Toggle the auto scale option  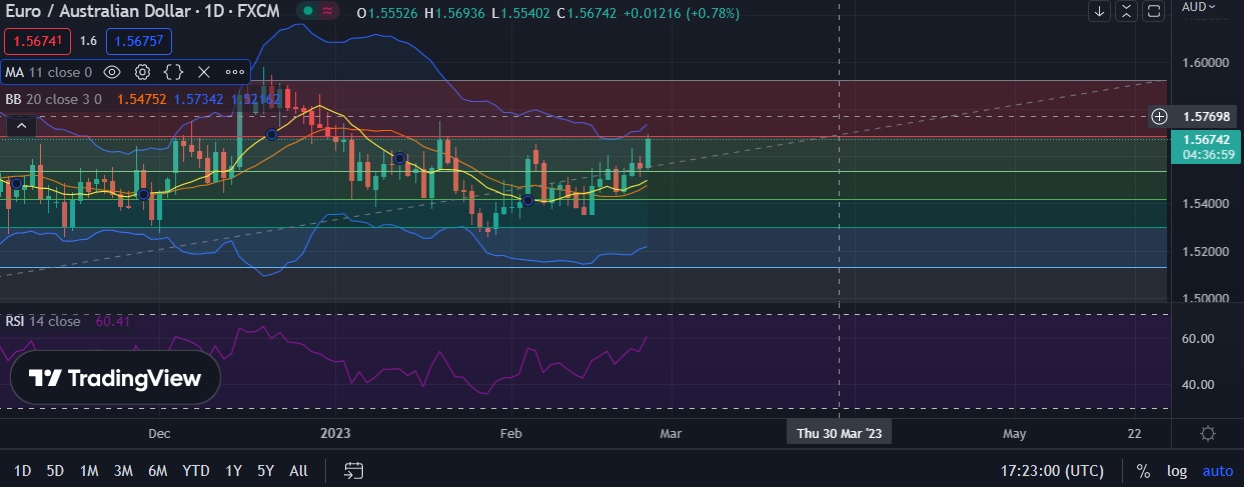click(1217, 470)
